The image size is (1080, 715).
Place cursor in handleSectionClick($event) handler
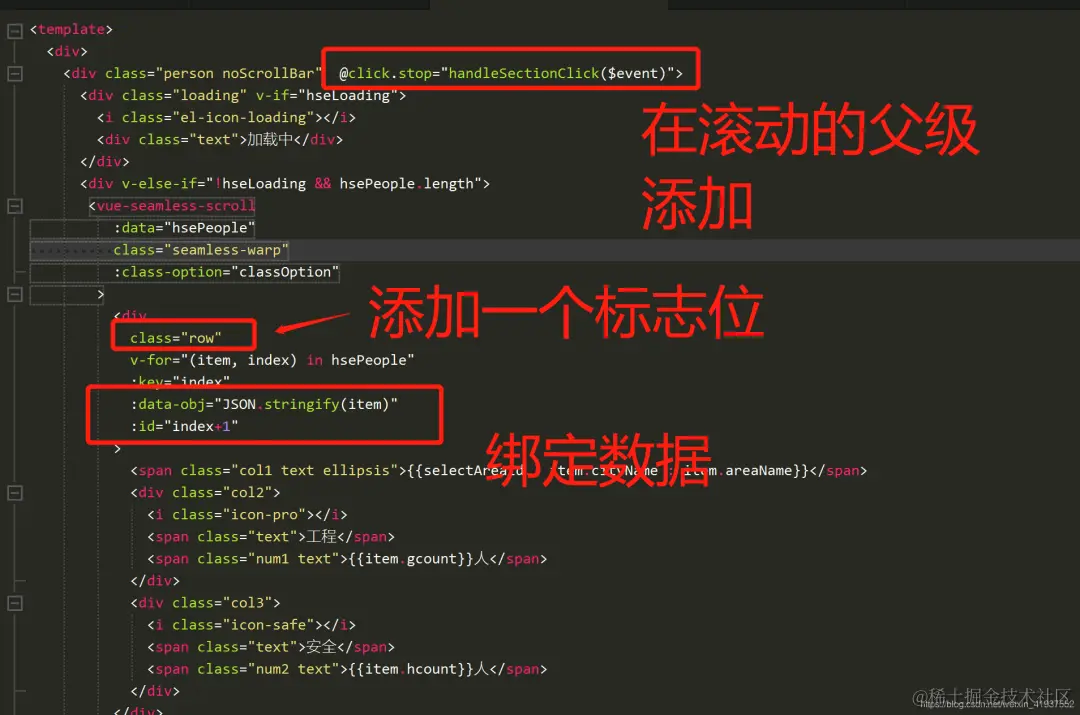point(559,73)
